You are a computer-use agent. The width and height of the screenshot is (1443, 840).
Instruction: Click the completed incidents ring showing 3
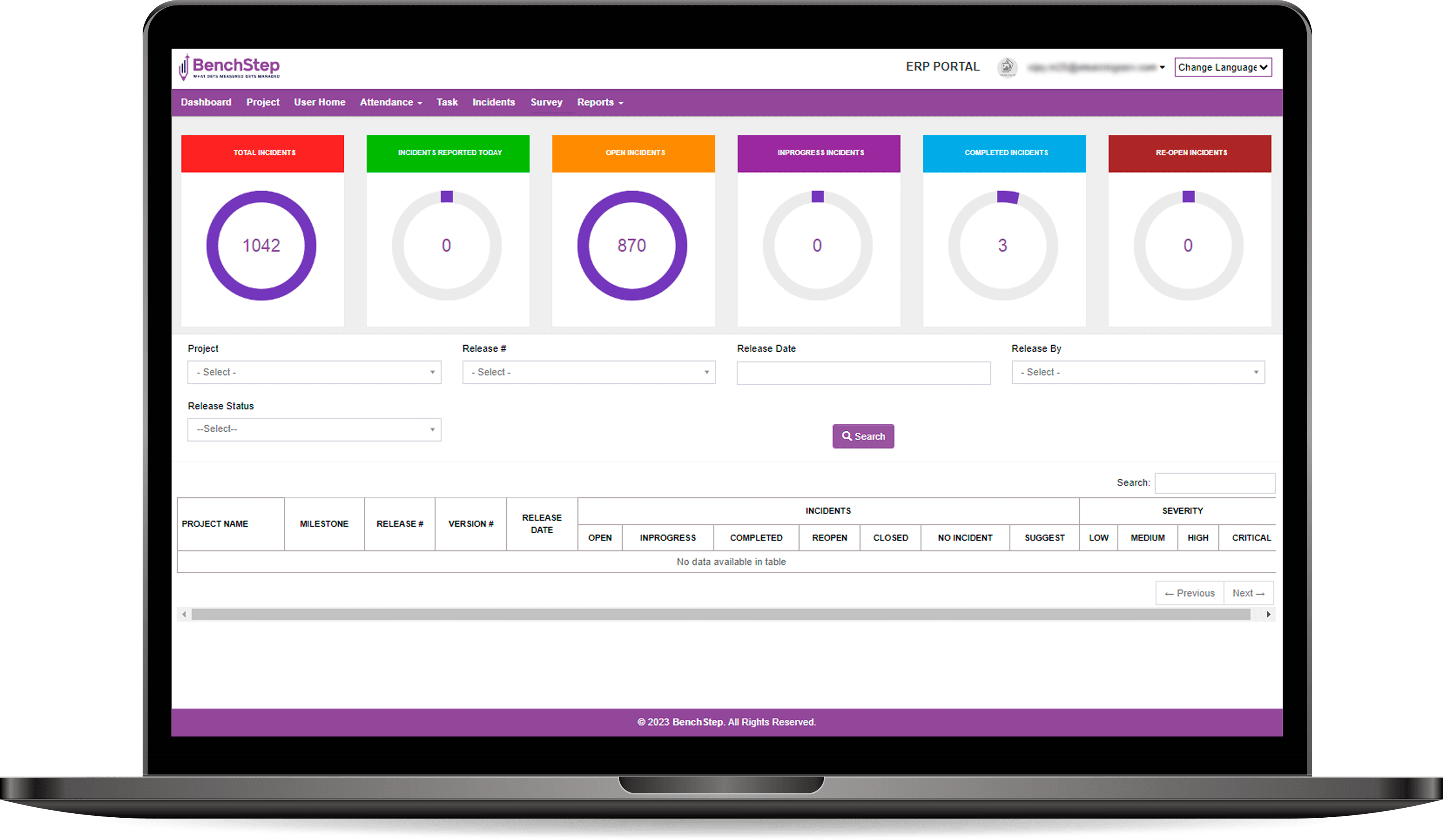tap(1003, 246)
